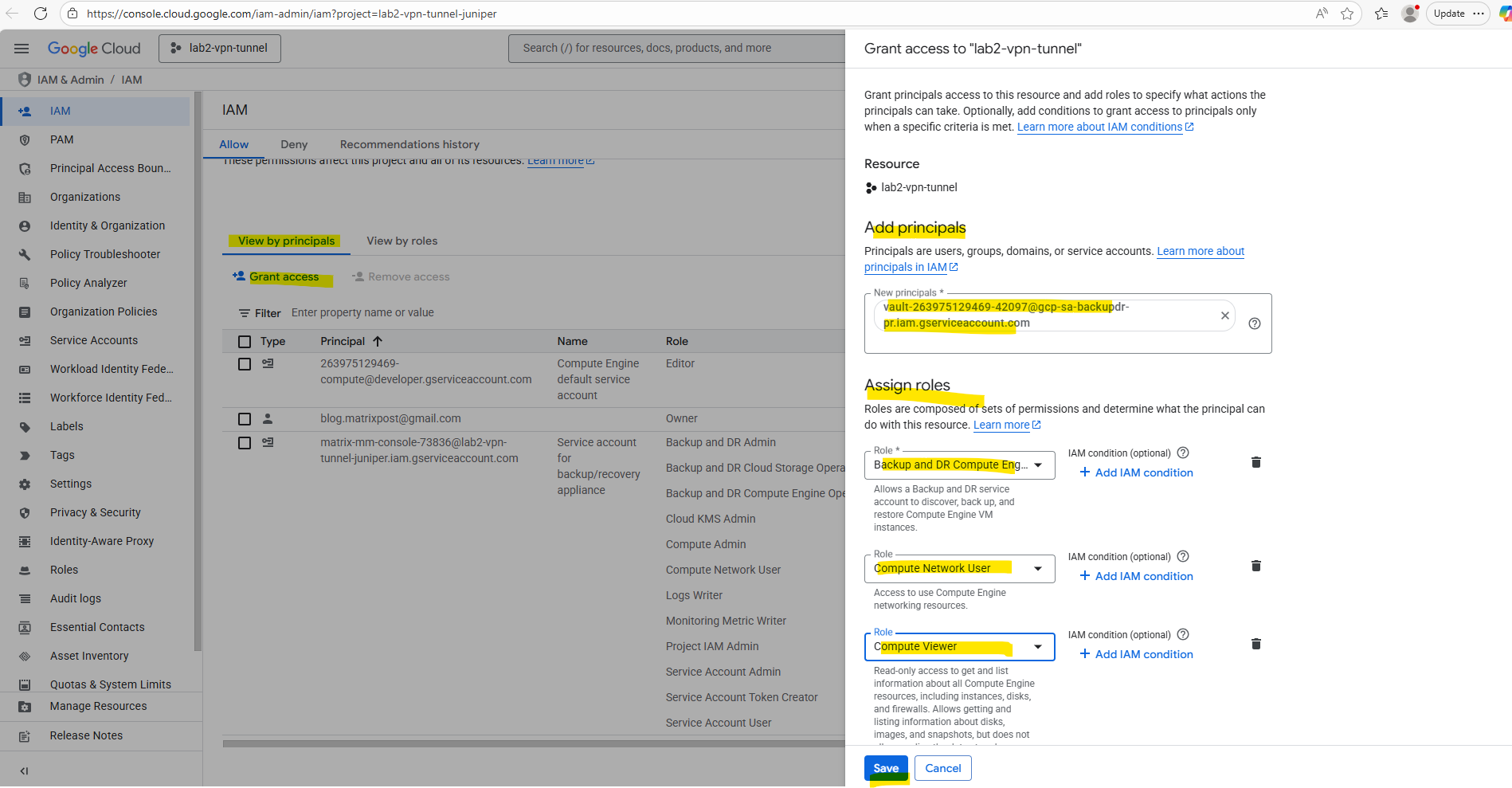1512x788 pixels.
Task: Delete the Backup and DR Compute Engine role
Action: (x=1256, y=462)
